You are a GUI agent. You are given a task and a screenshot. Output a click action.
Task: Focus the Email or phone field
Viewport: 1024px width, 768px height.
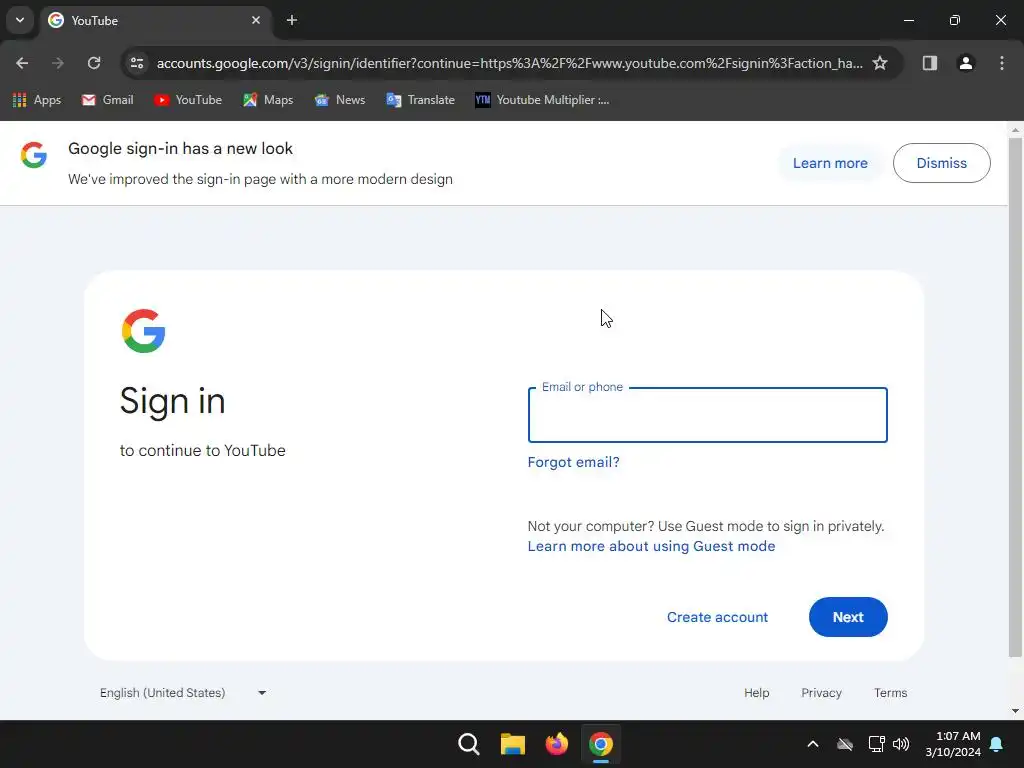click(x=707, y=415)
